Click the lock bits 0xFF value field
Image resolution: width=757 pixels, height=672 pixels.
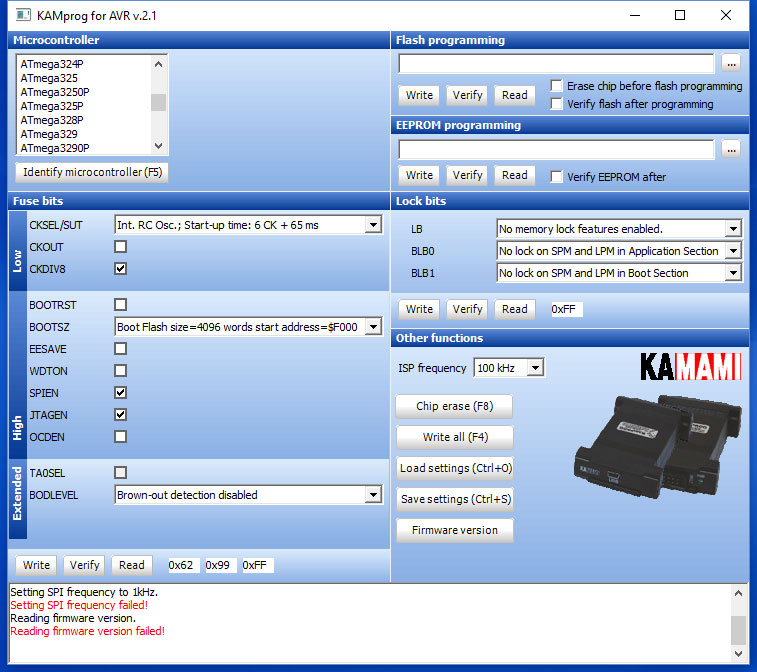click(566, 309)
